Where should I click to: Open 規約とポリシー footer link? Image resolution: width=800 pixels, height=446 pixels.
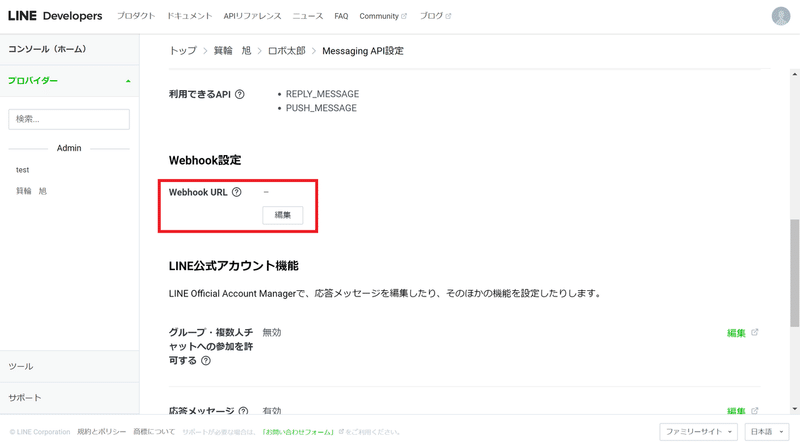click(x=101, y=432)
